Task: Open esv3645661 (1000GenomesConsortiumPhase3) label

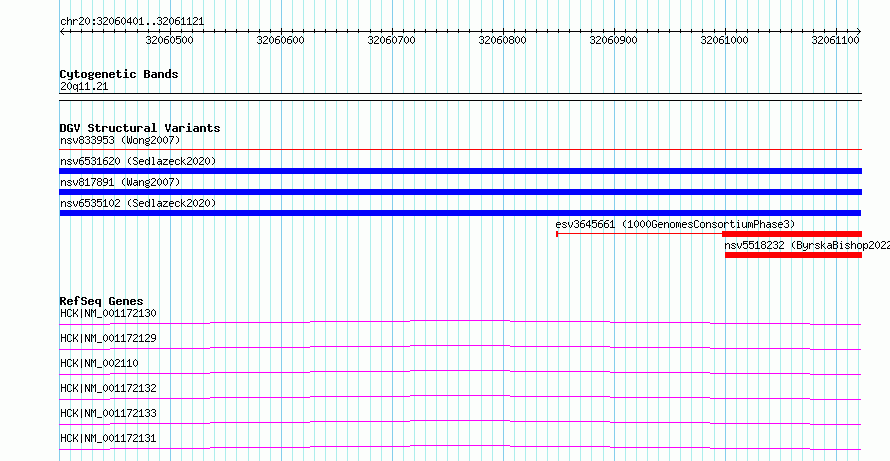Action: [x=675, y=224]
